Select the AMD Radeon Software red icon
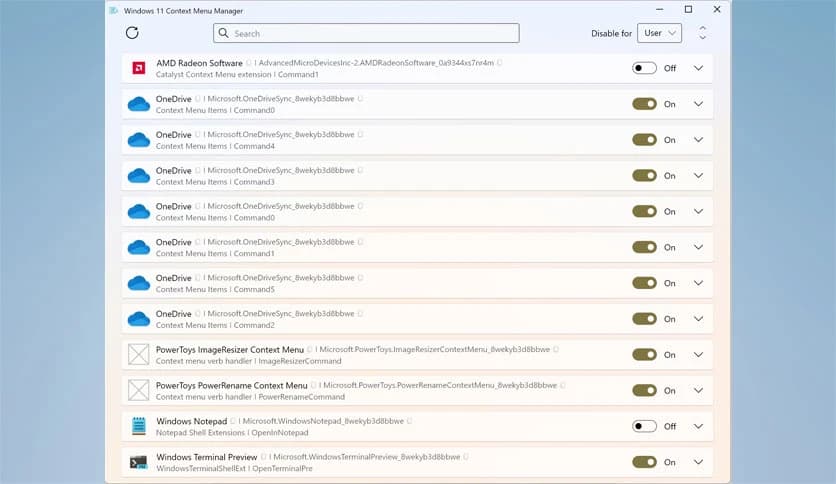836x484 pixels. pyautogui.click(x=139, y=68)
